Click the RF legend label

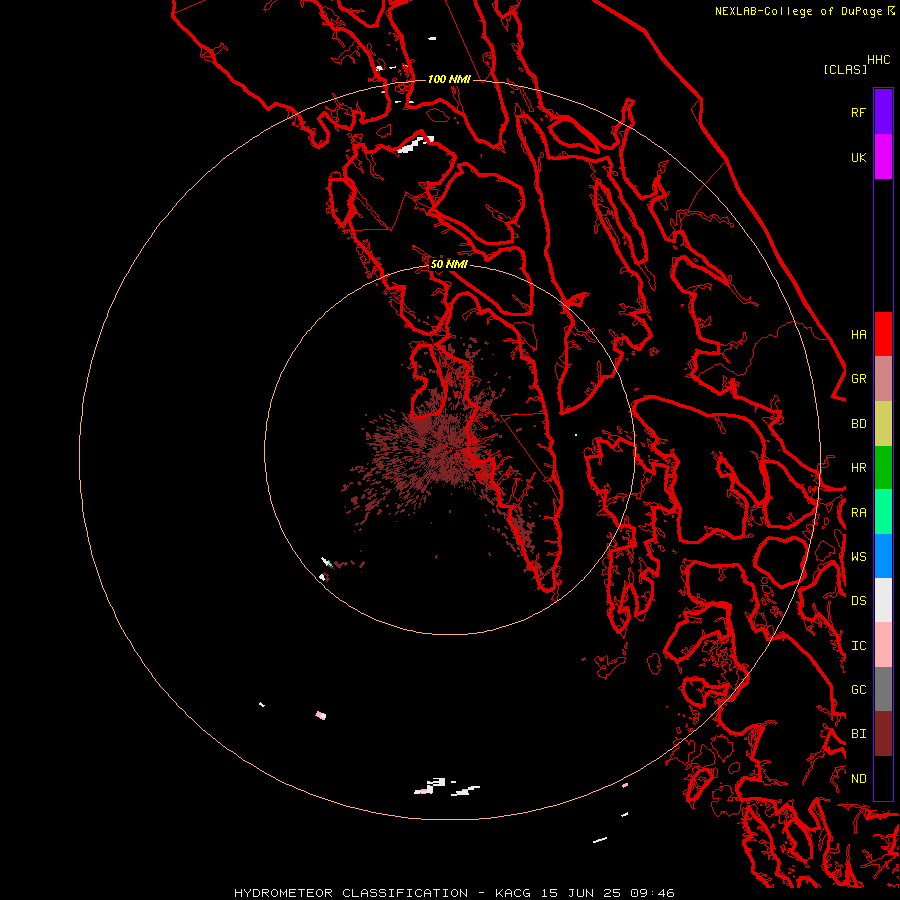pos(858,112)
